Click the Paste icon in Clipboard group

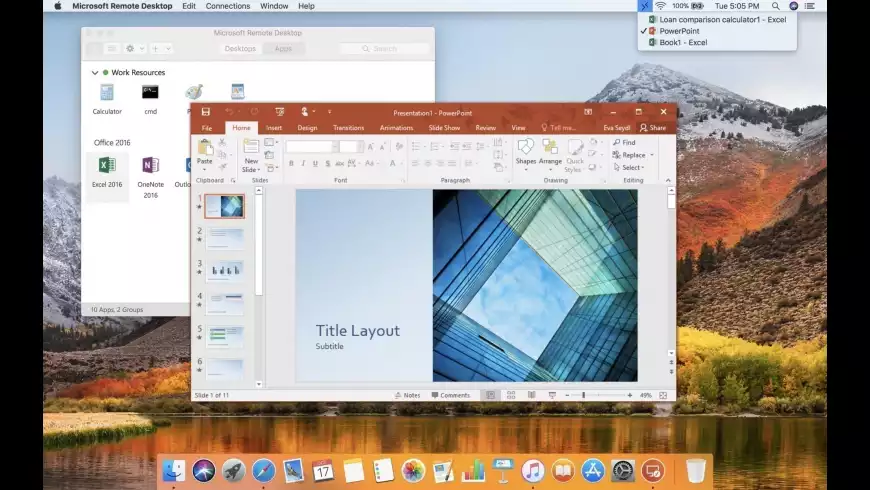(205, 149)
